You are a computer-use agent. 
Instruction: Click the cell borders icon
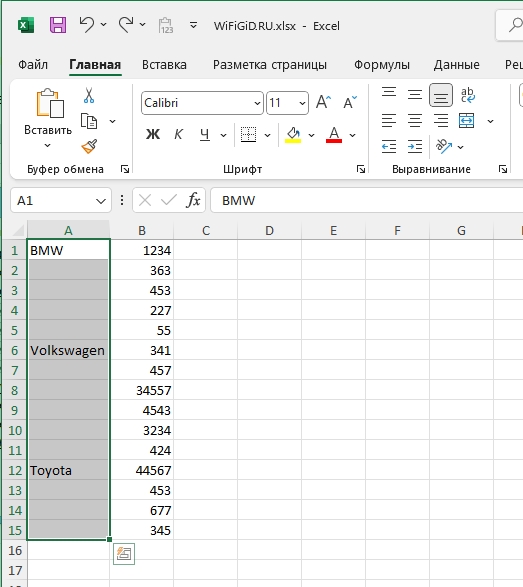[x=248, y=134]
